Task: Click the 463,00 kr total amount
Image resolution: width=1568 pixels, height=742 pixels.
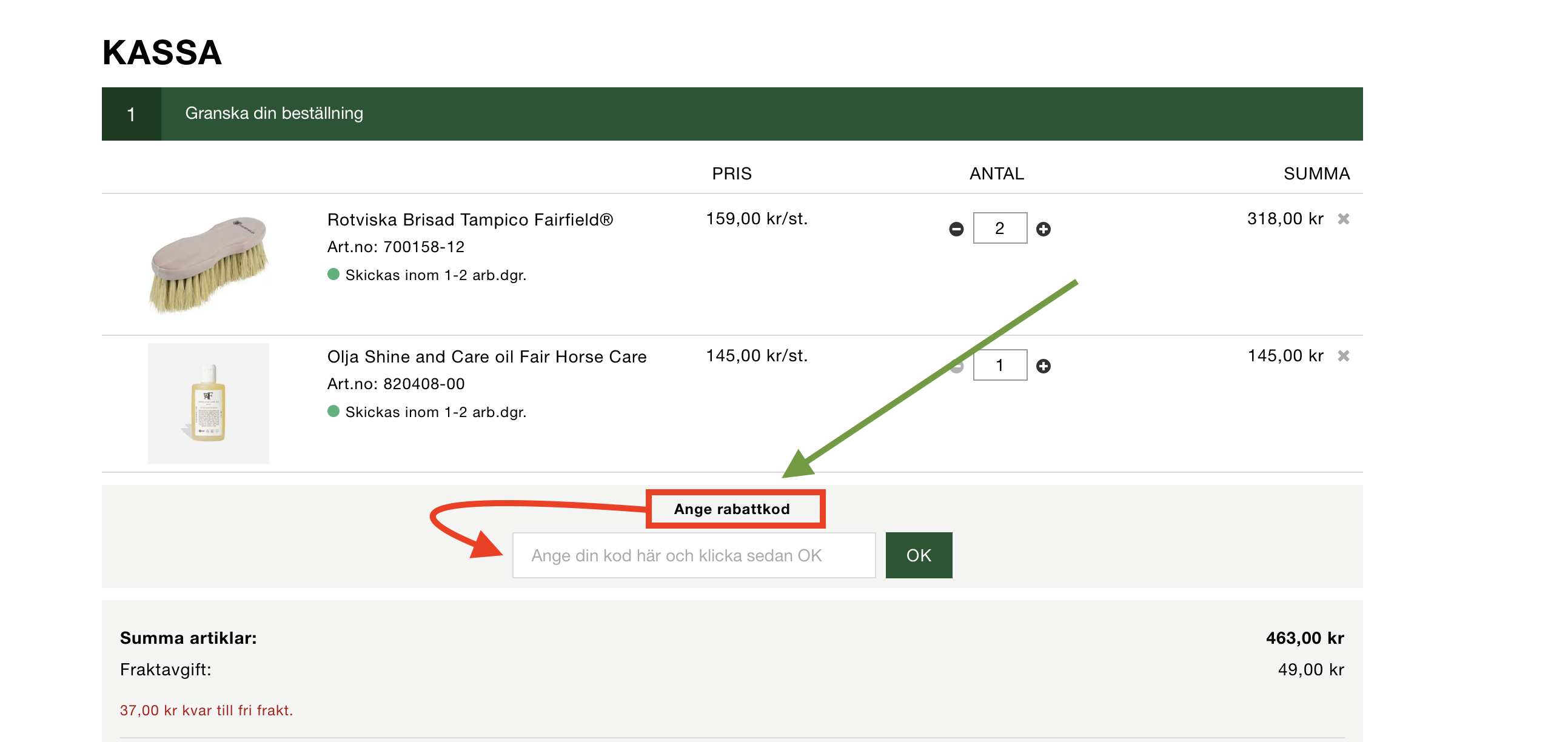Action: 1304,638
